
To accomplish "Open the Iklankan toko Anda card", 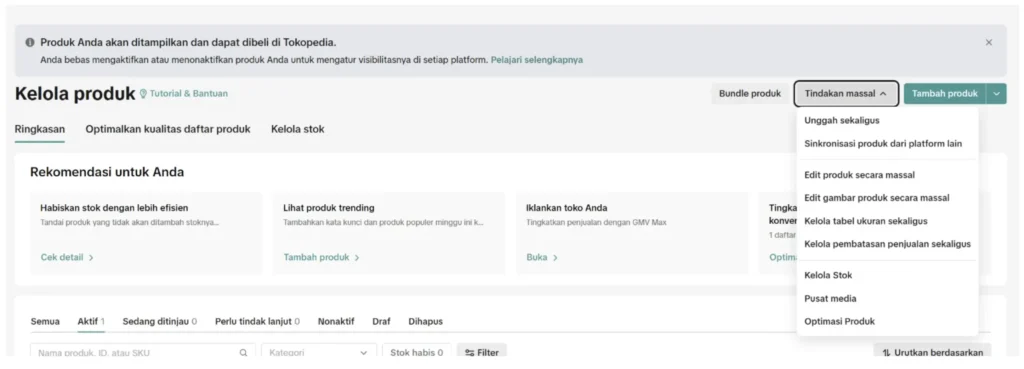I will click(632, 233).
